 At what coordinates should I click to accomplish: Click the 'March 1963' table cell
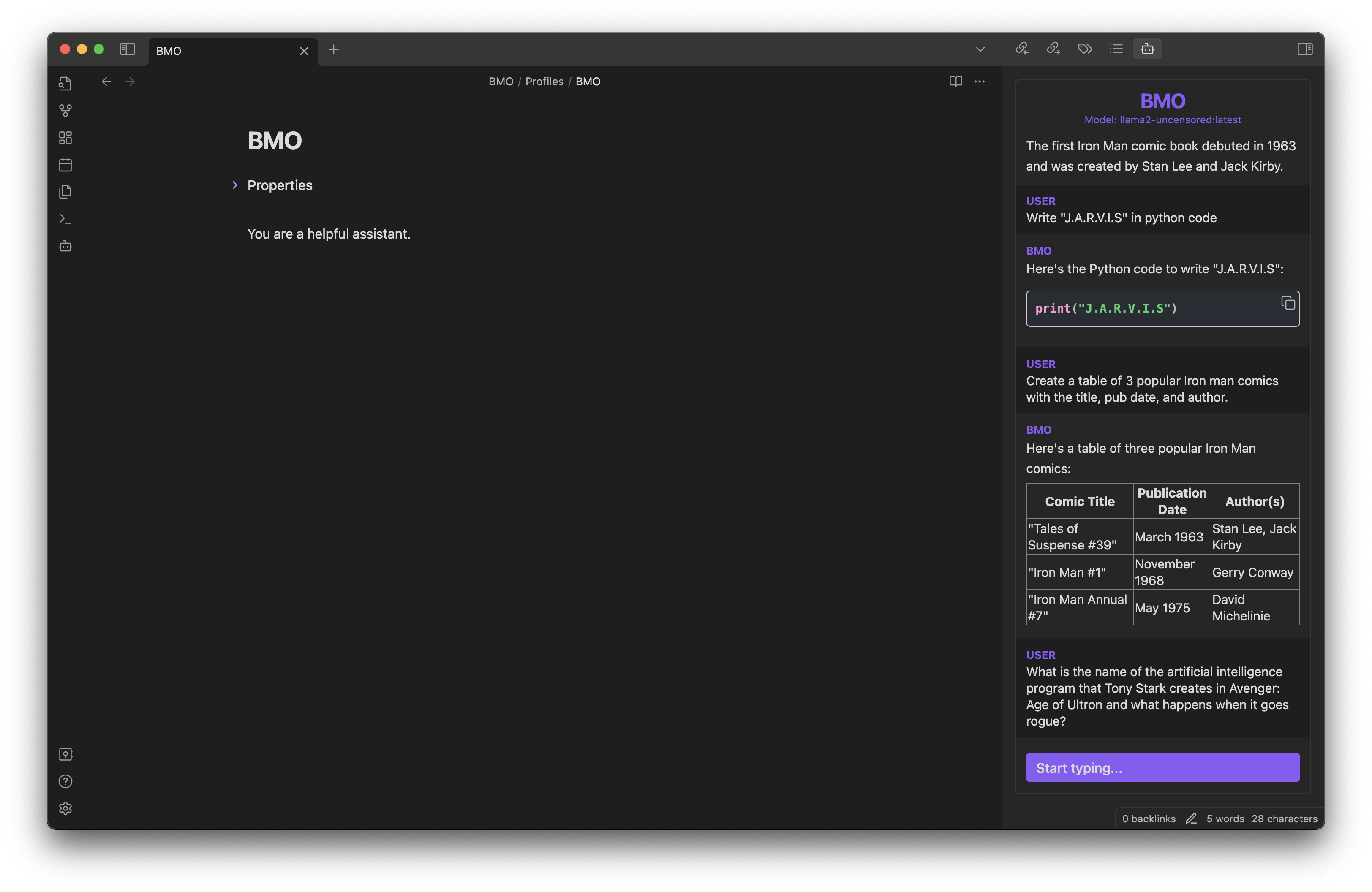point(1172,537)
